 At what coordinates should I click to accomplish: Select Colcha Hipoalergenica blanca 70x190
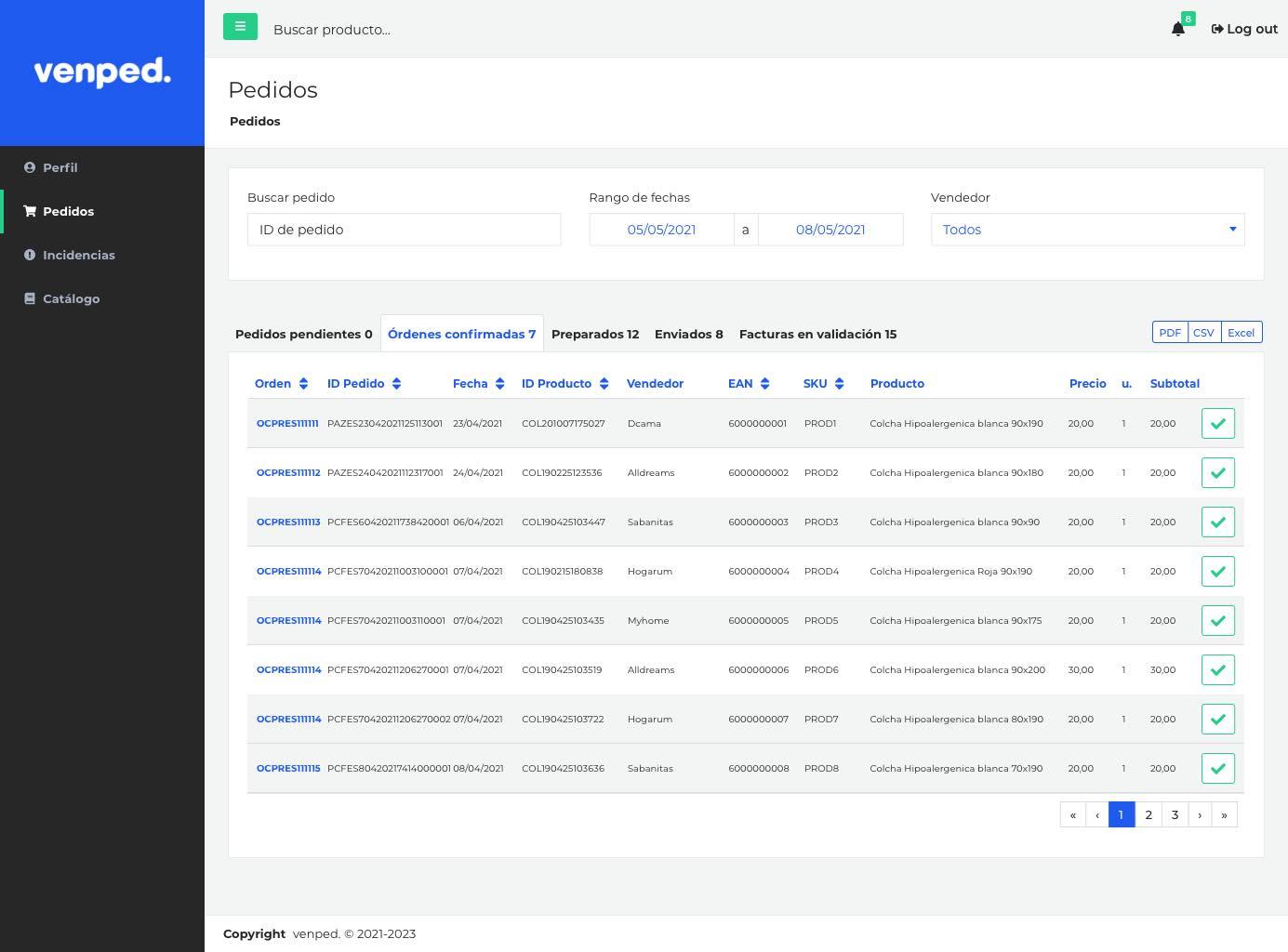[956, 768]
